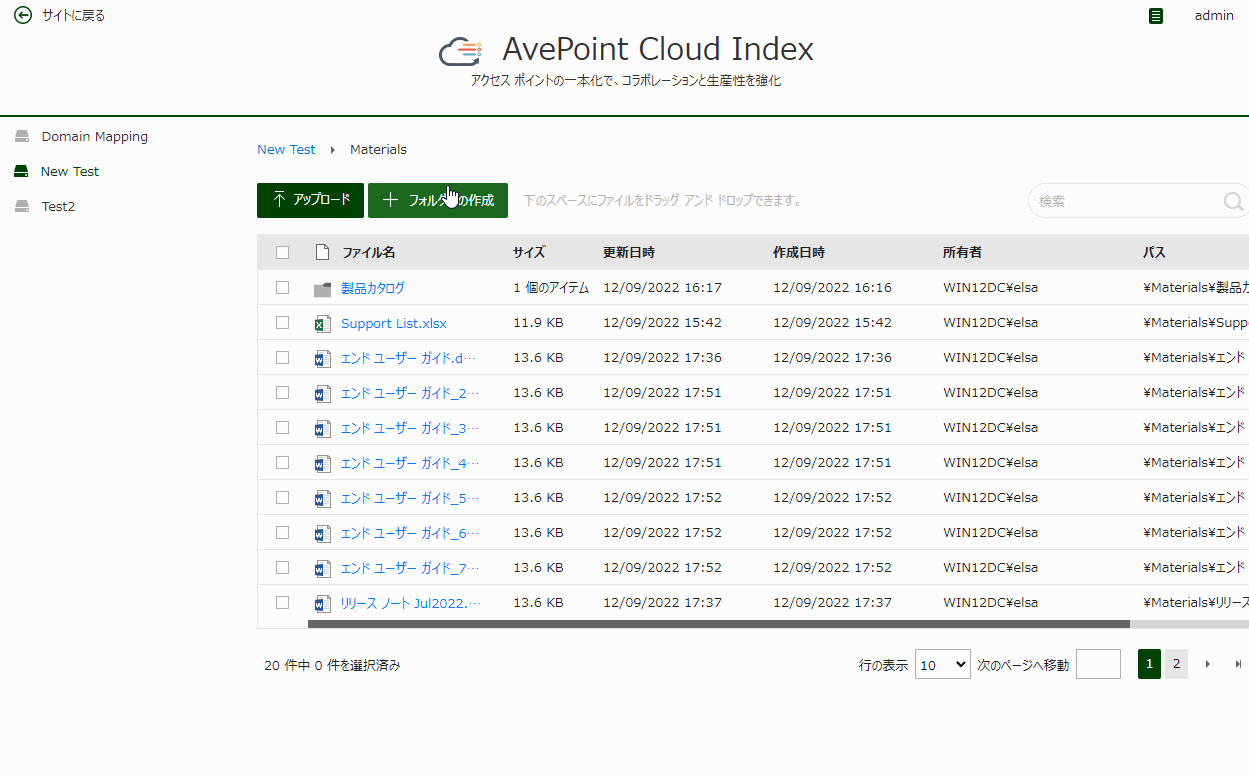This screenshot has height=776, width=1249.
Task: Open the green list icon beside admin
Action: pos(1156,16)
